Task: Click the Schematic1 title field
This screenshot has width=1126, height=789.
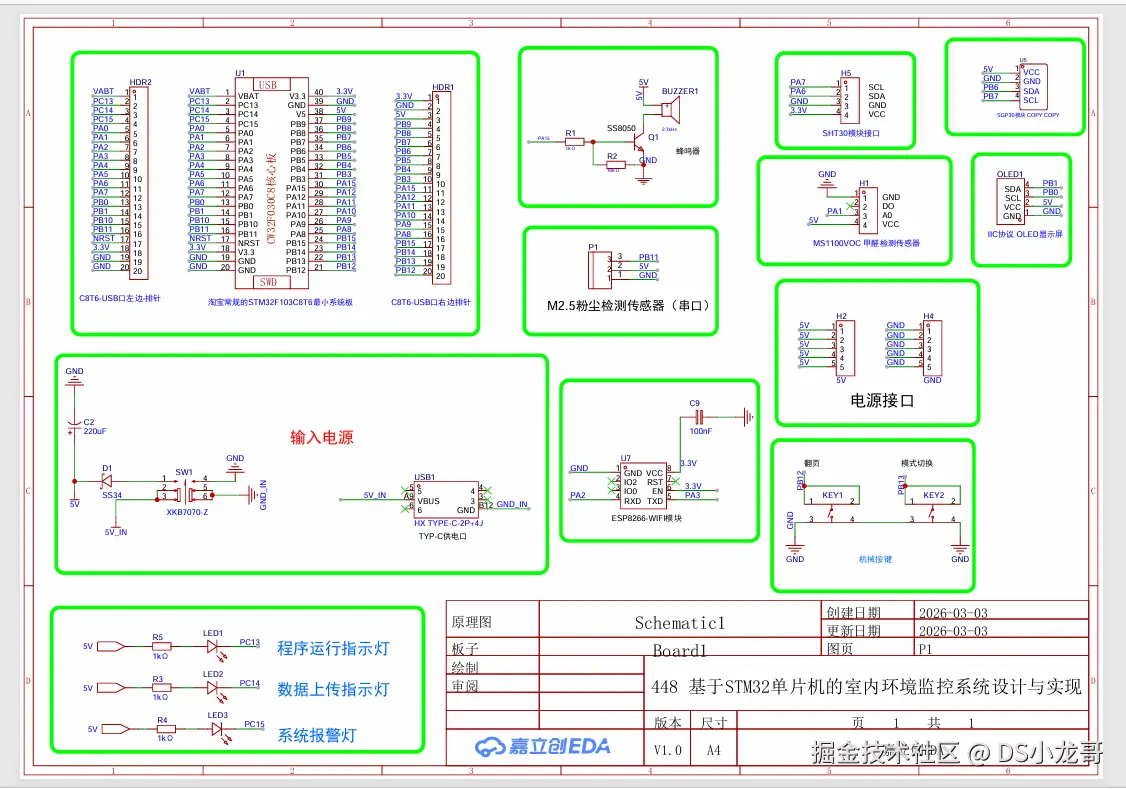Action: click(x=679, y=623)
